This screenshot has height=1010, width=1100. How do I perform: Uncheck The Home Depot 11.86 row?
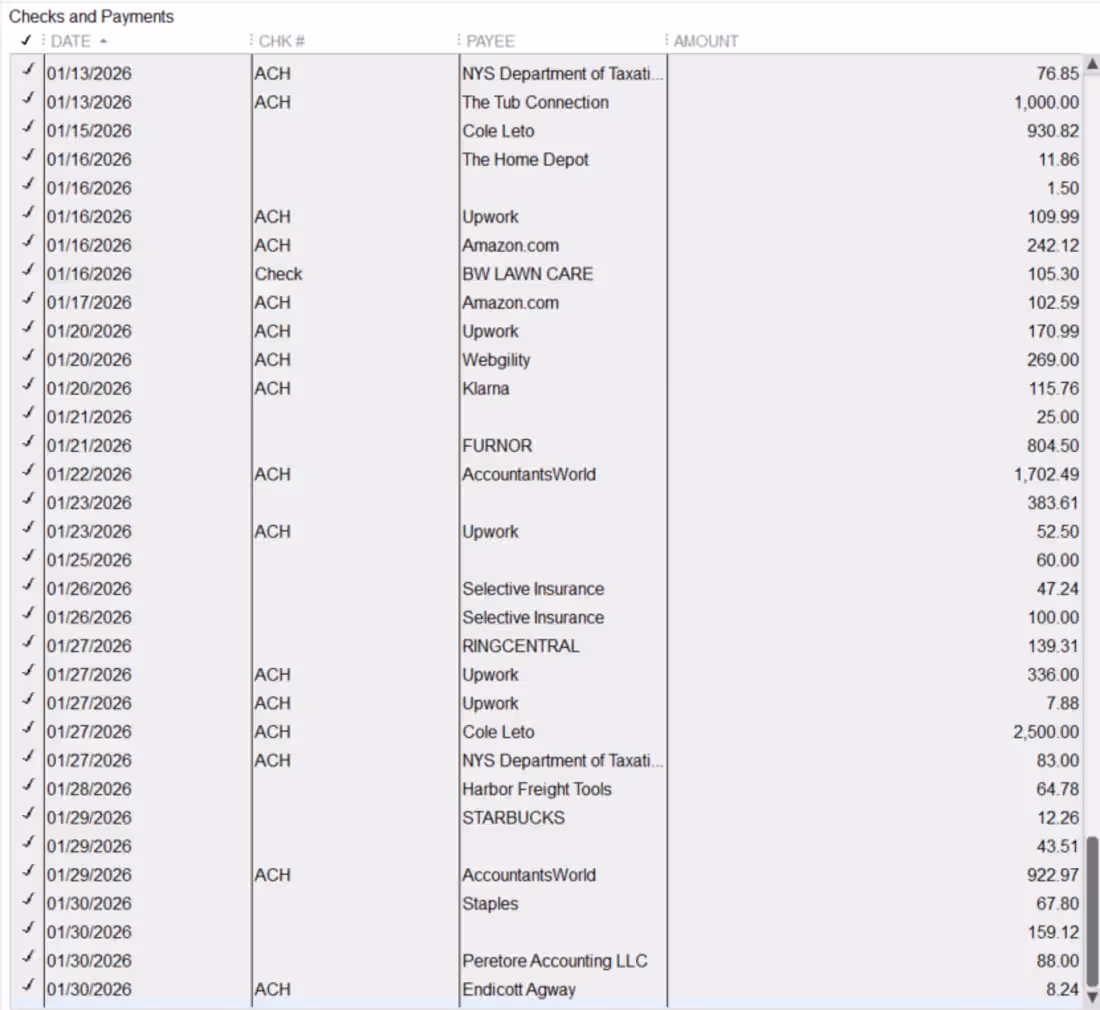click(28, 156)
